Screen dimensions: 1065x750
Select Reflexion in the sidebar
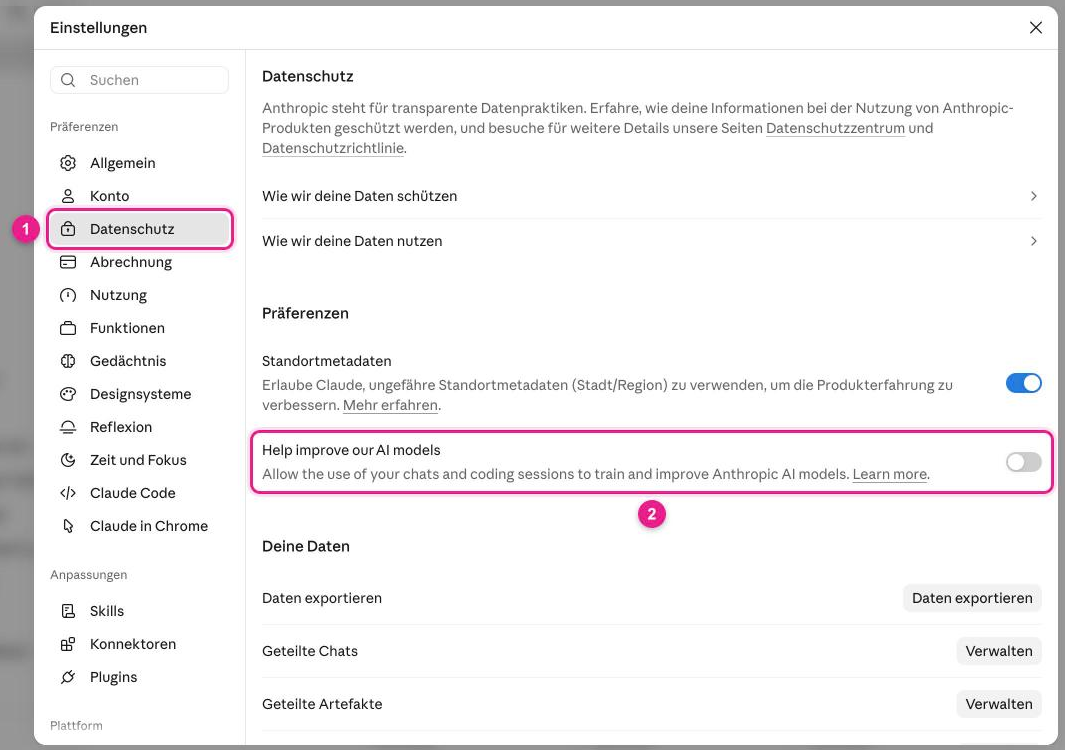140,427
